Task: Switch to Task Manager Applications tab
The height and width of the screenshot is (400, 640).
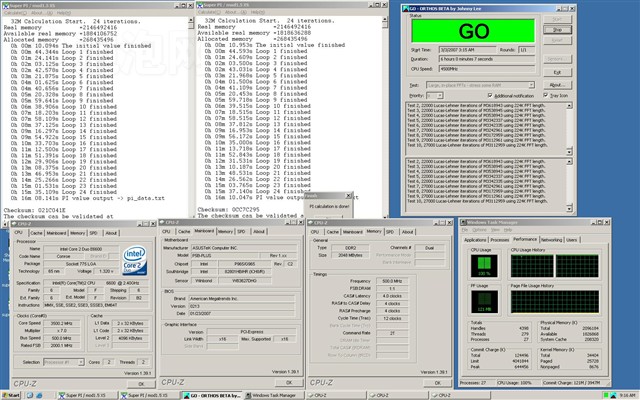Action: click(475, 240)
